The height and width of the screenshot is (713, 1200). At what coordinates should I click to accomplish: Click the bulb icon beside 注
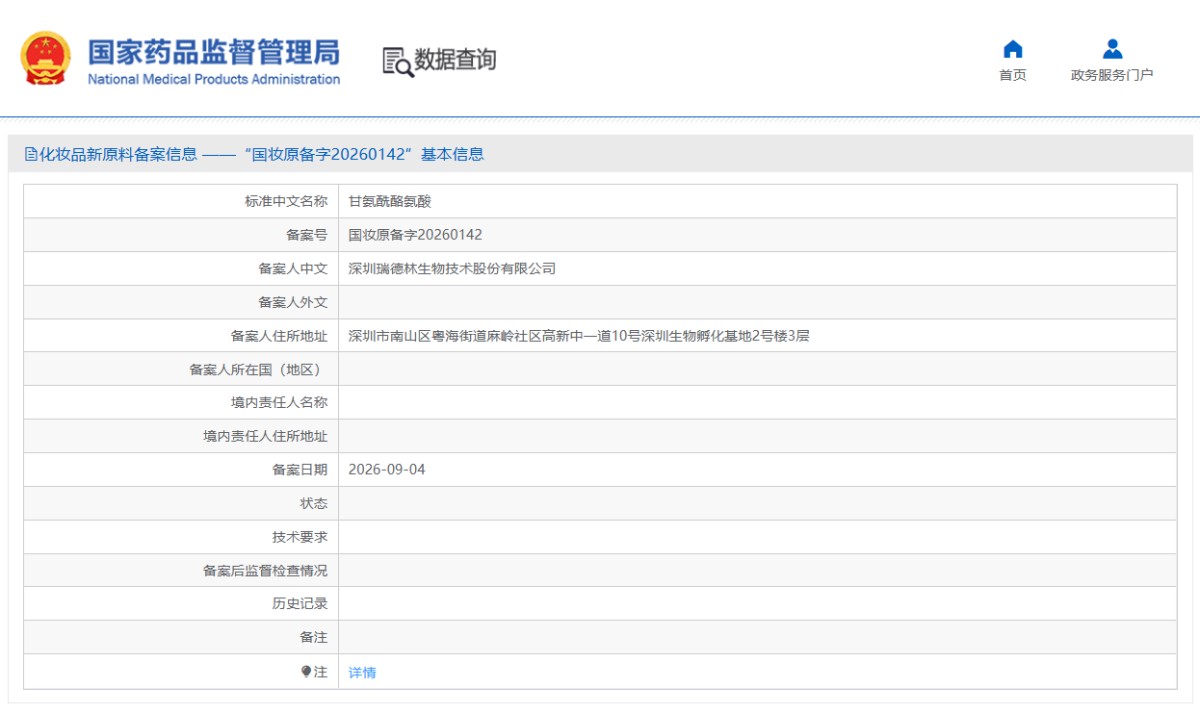coord(306,672)
